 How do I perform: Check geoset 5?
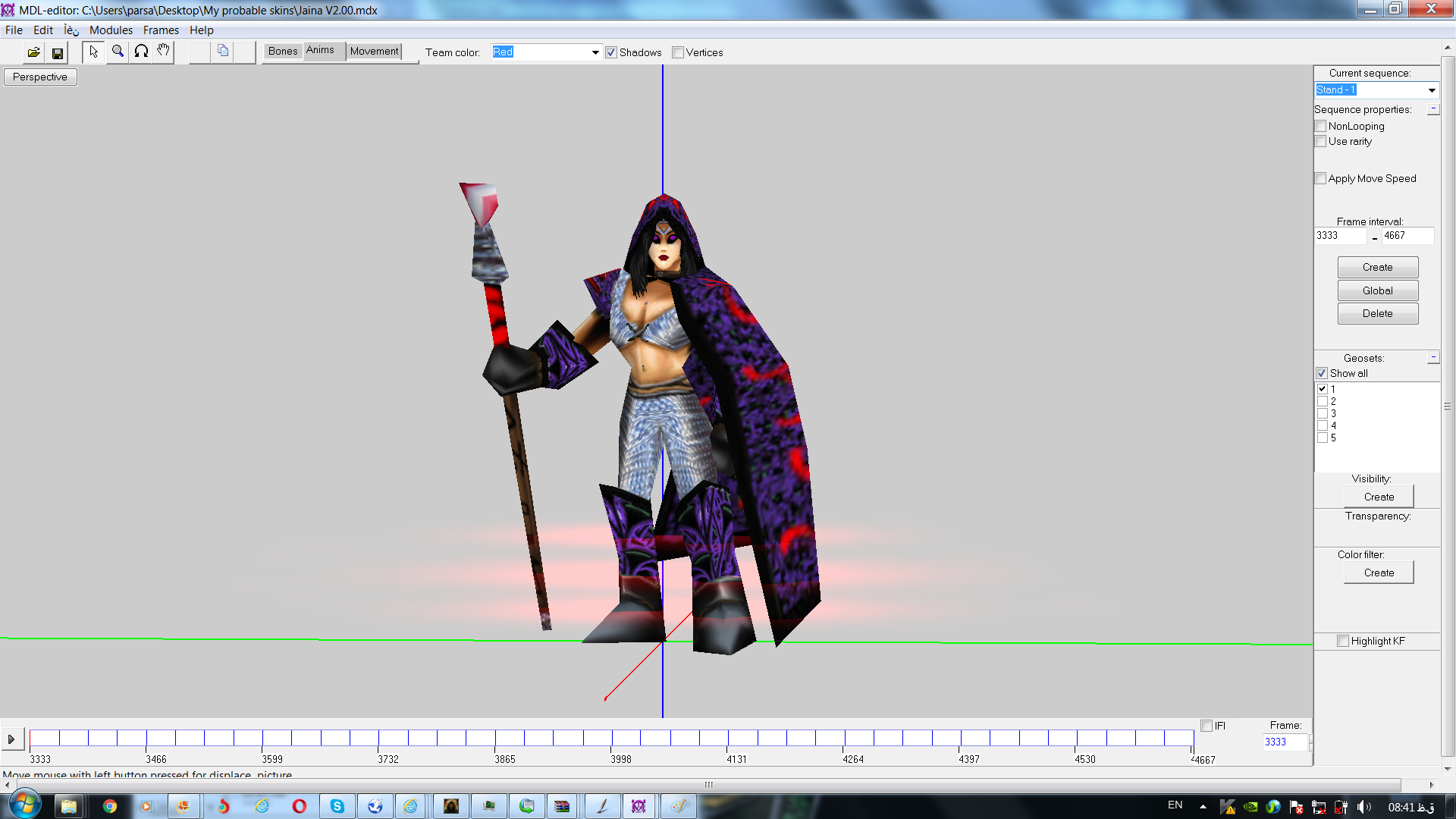click(x=1323, y=438)
